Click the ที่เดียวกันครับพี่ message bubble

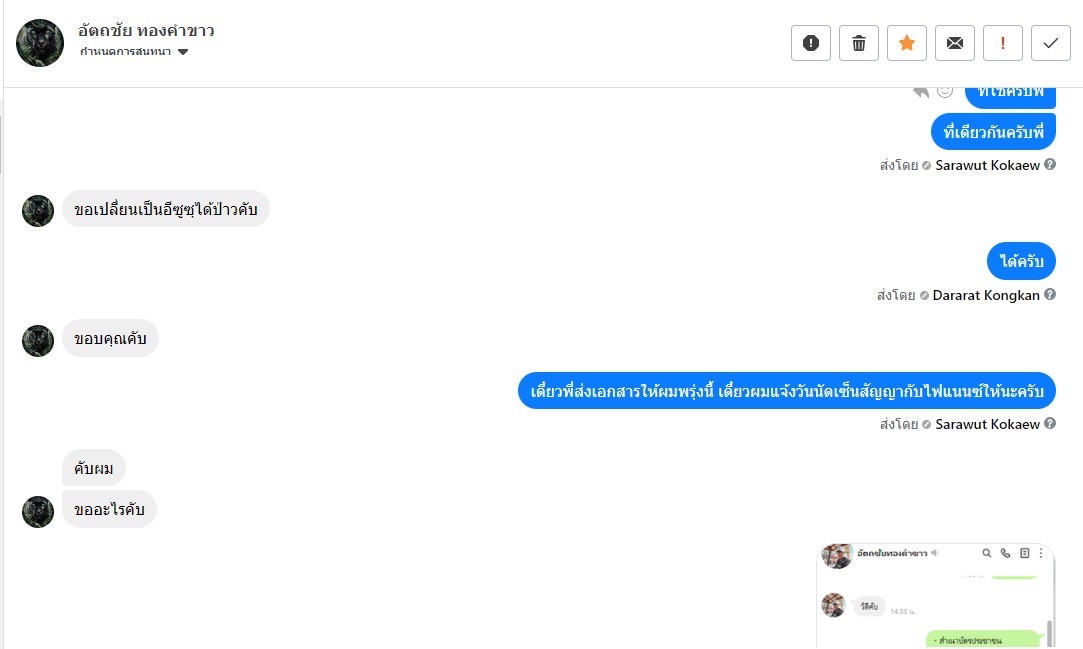pos(993,132)
